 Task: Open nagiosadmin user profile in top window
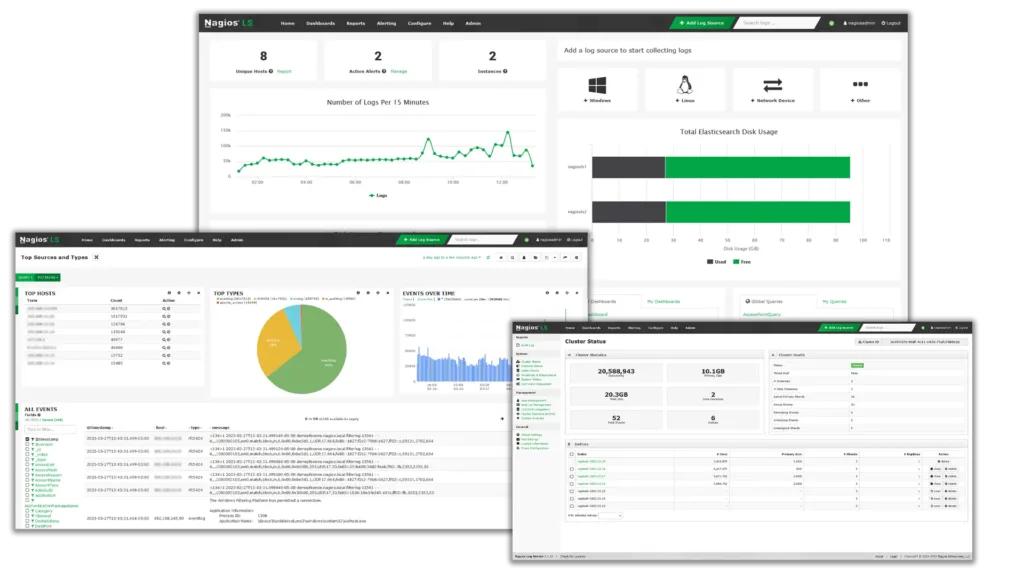859,23
